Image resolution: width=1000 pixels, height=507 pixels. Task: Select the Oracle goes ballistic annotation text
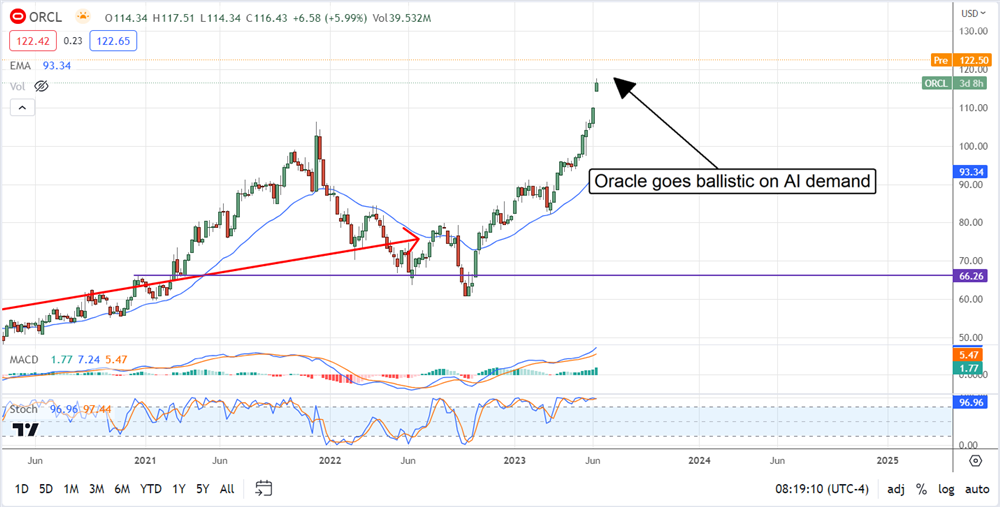[732, 182]
